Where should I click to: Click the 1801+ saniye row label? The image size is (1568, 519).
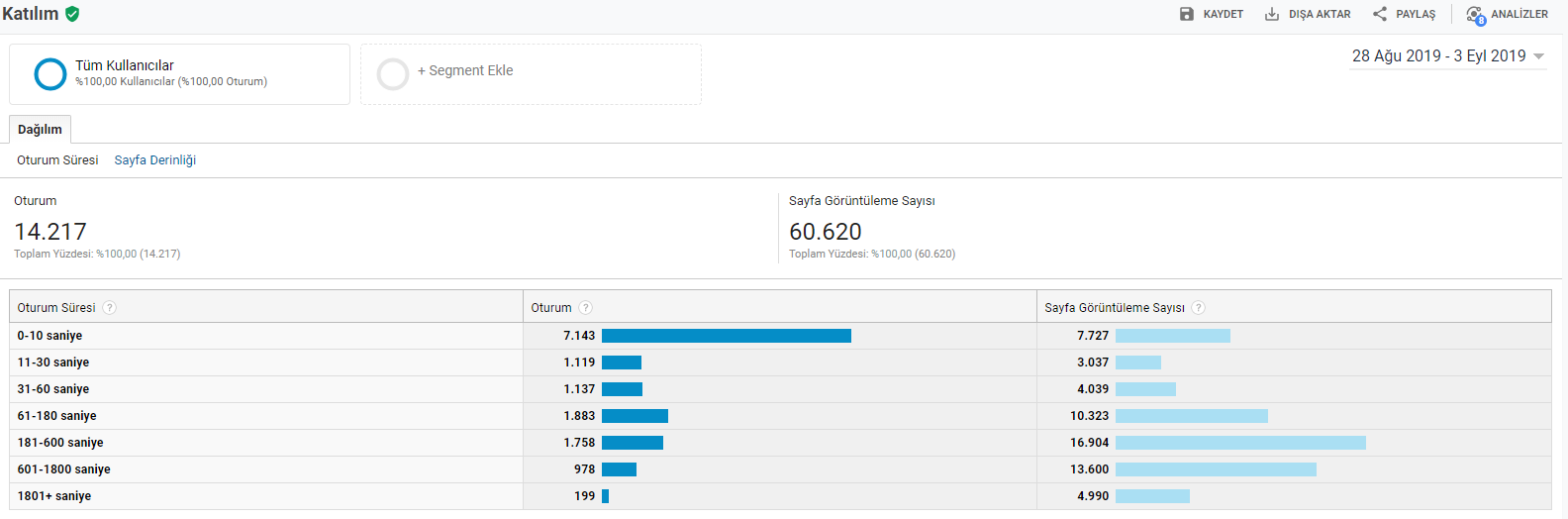pos(54,496)
